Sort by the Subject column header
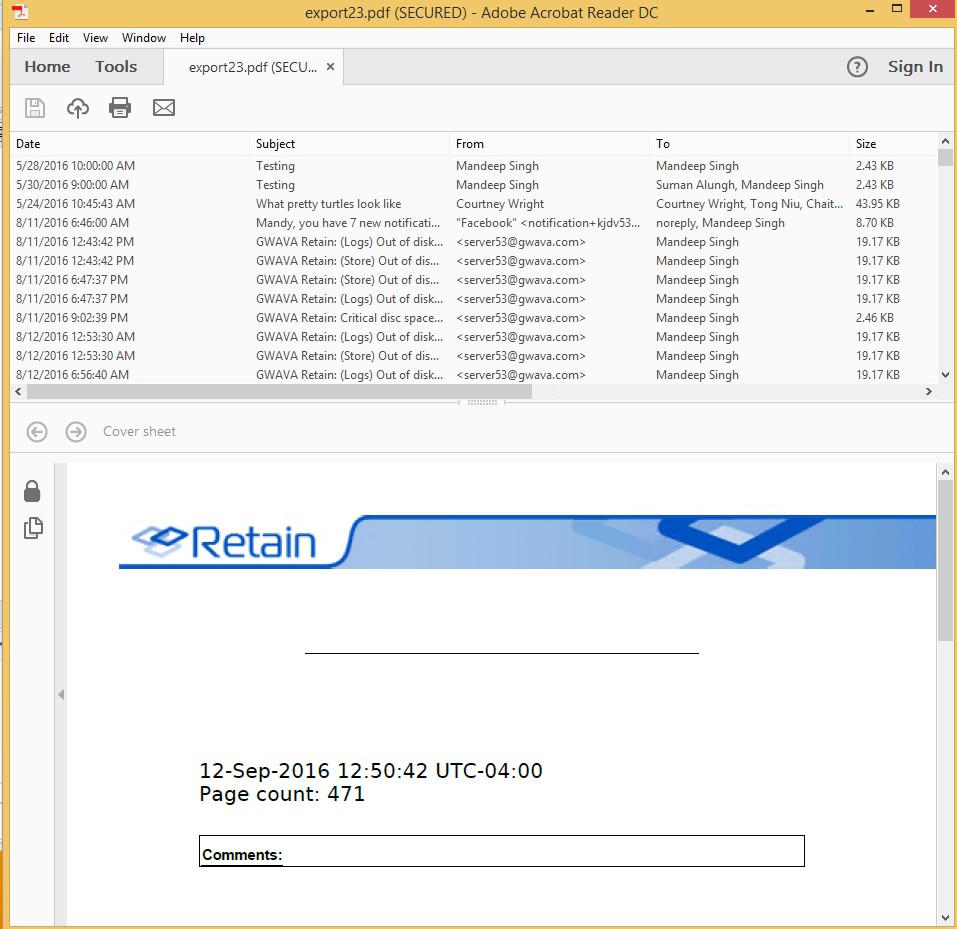 point(349,144)
